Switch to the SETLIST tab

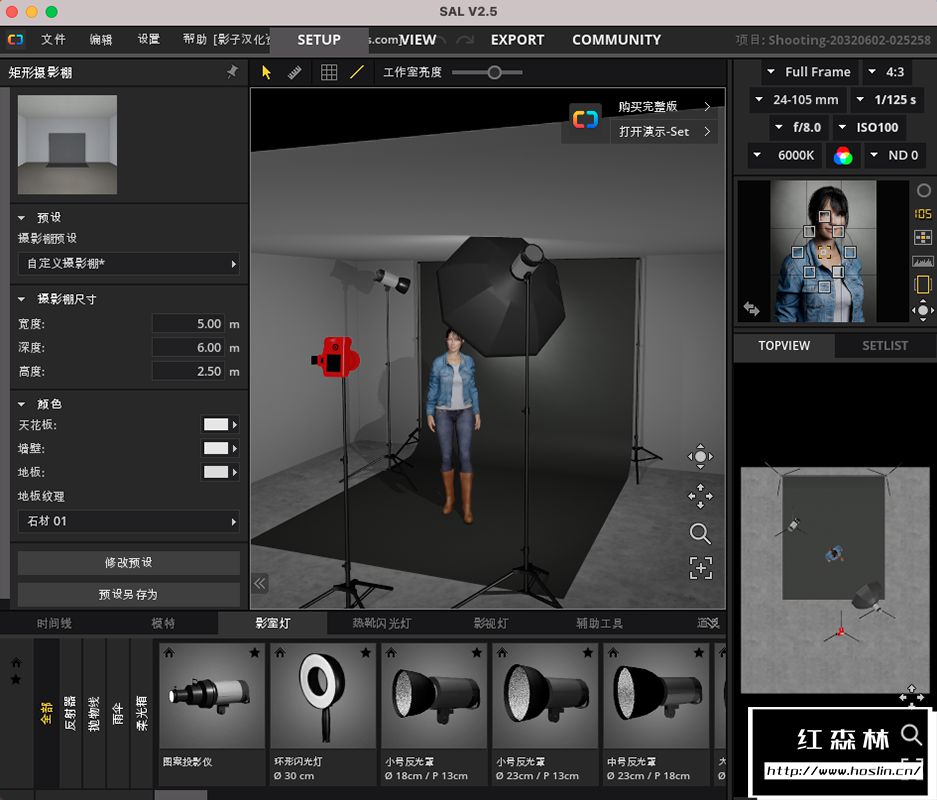[884, 345]
